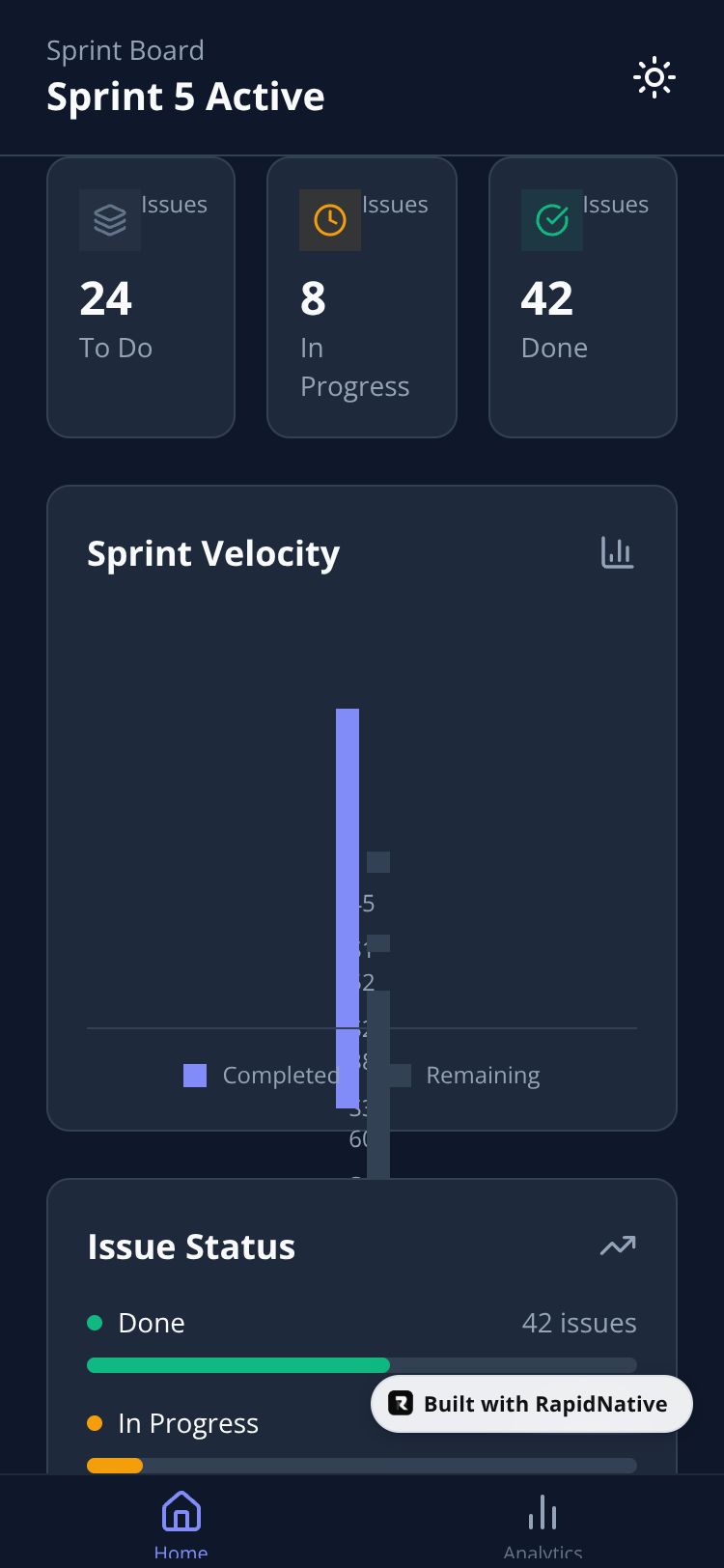Select the Home tab label
This screenshot has width=724, height=1568.
point(181,1552)
